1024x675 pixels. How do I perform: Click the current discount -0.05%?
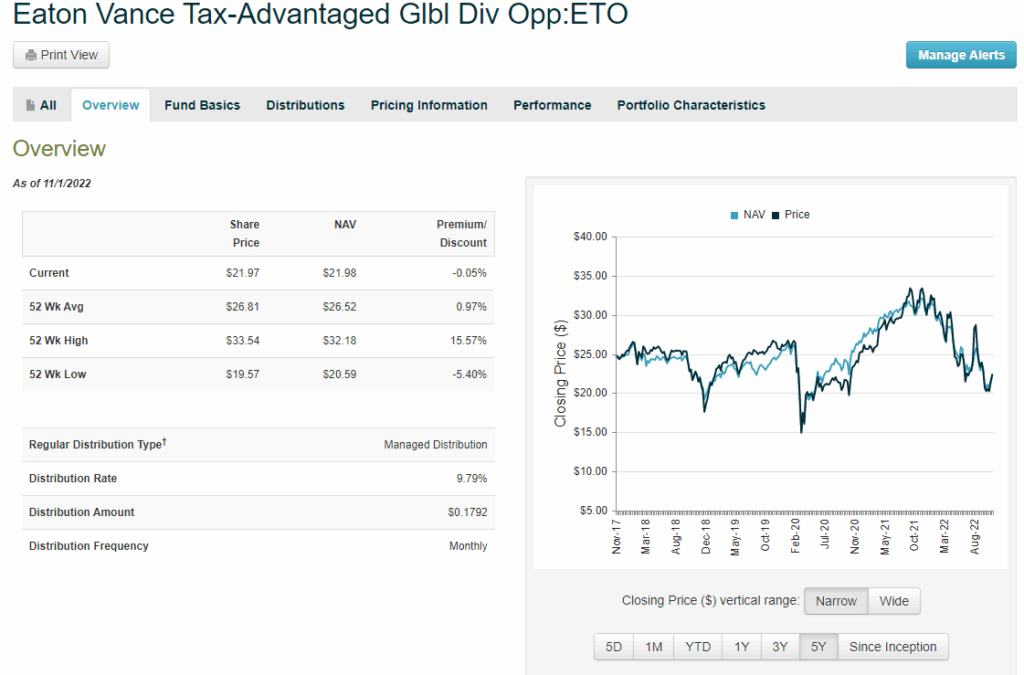(x=470, y=273)
